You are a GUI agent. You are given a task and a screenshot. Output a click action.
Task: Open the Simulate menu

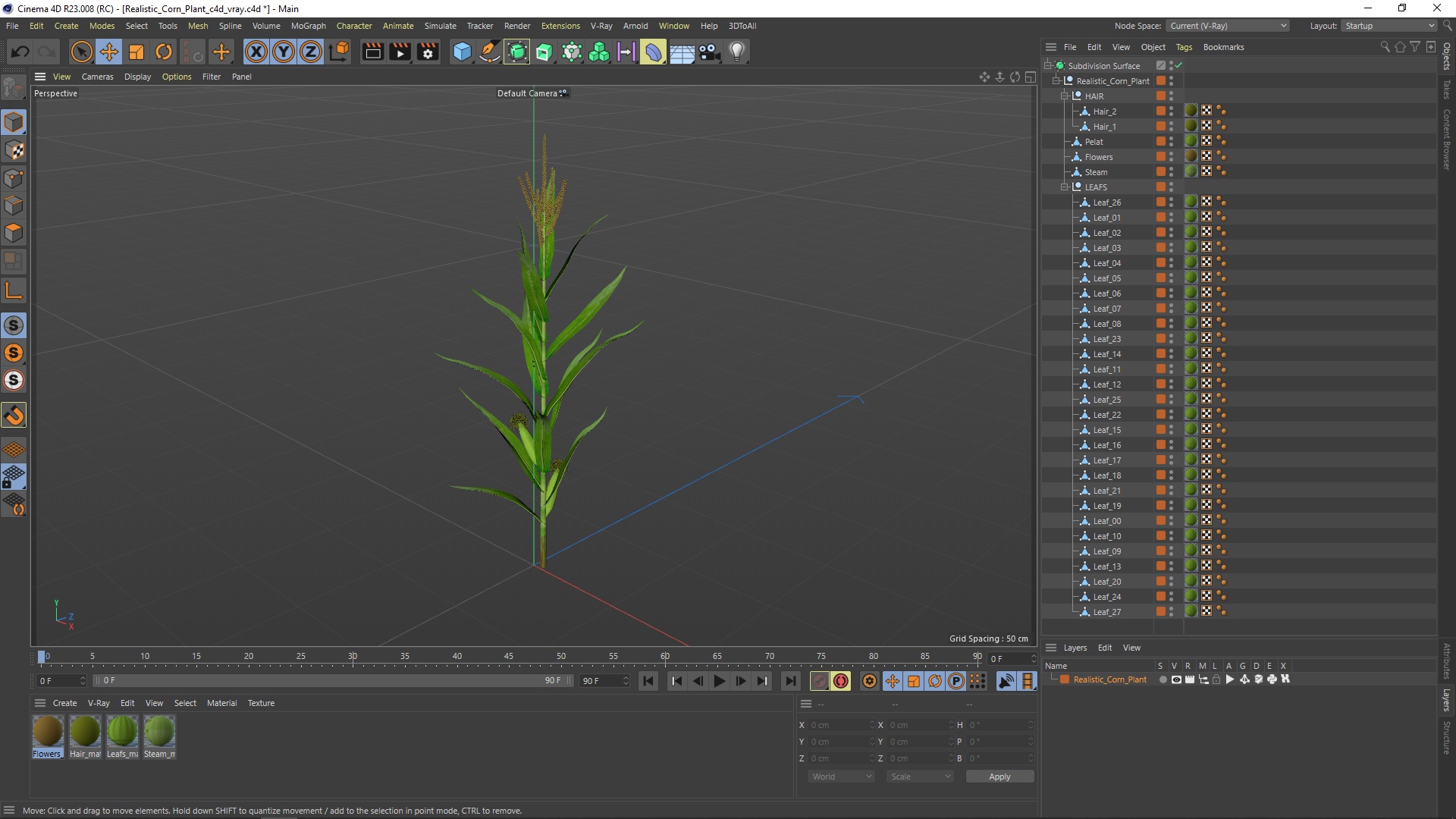(x=440, y=26)
